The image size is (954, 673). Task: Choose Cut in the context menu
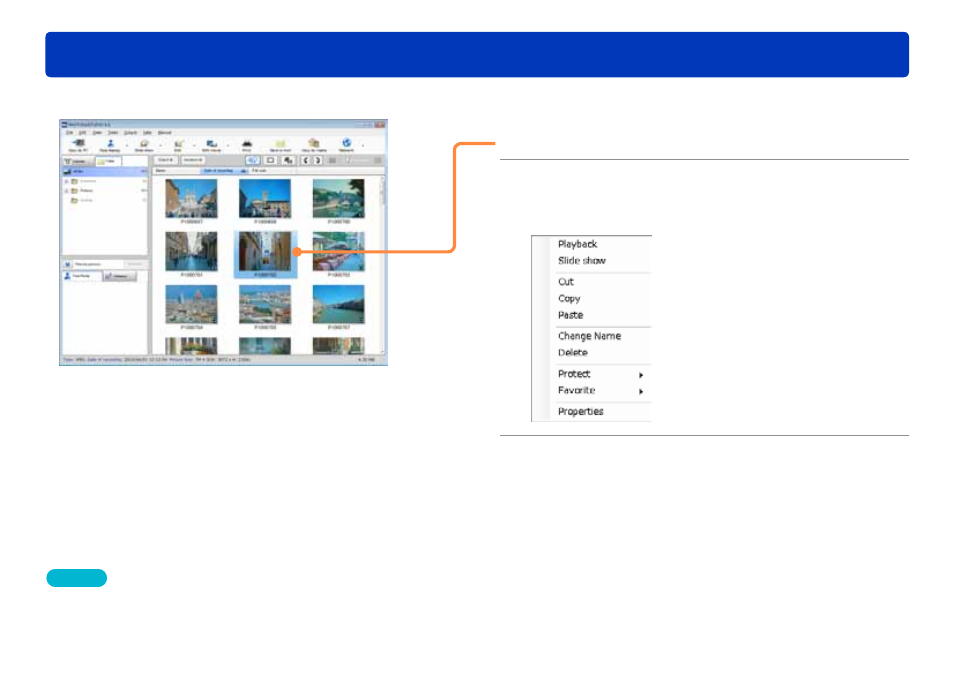point(566,282)
